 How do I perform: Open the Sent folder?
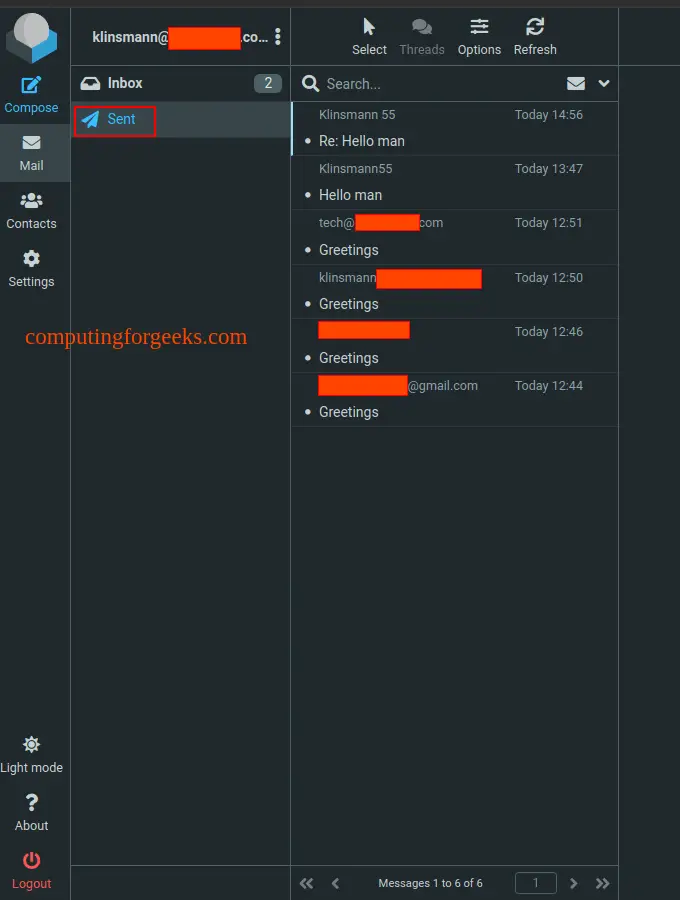point(181,119)
